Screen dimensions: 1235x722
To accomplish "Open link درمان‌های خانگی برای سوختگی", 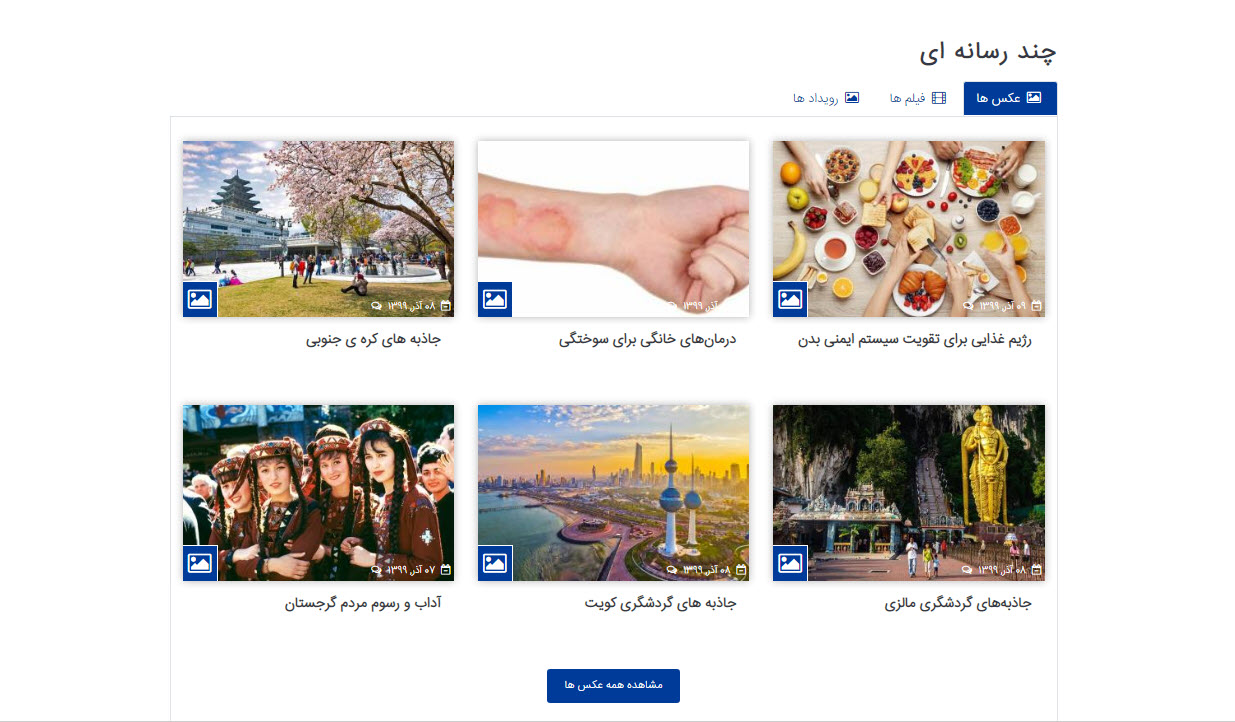I will [647, 340].
